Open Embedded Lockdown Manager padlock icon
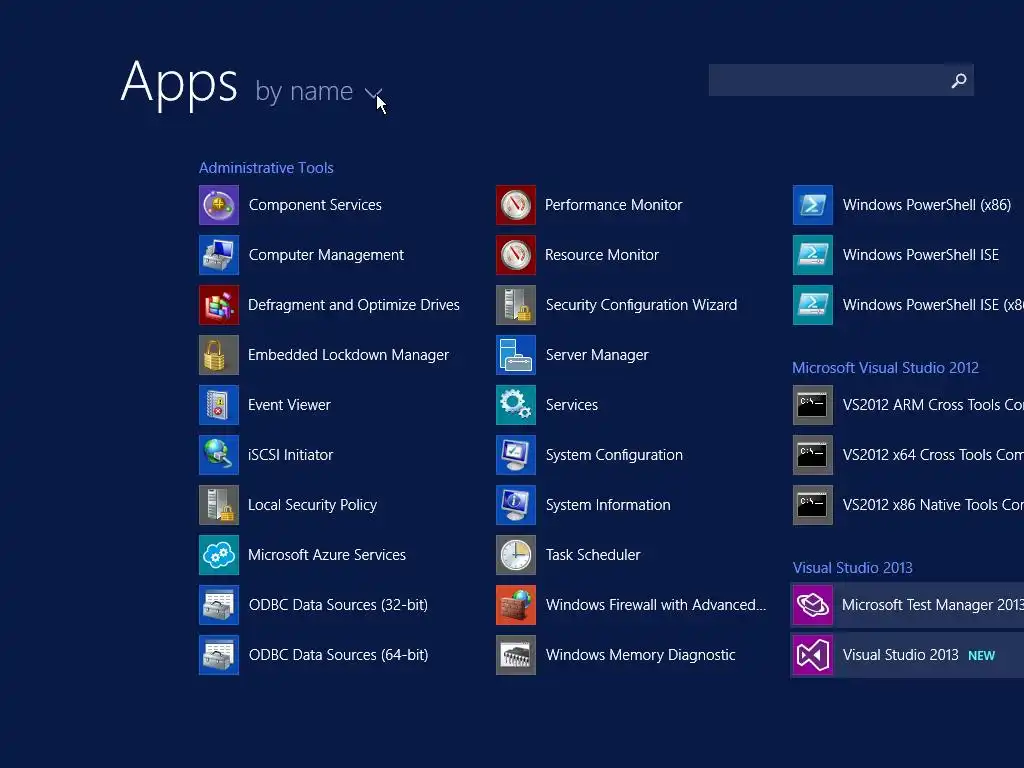 click(x=219, y=355)
